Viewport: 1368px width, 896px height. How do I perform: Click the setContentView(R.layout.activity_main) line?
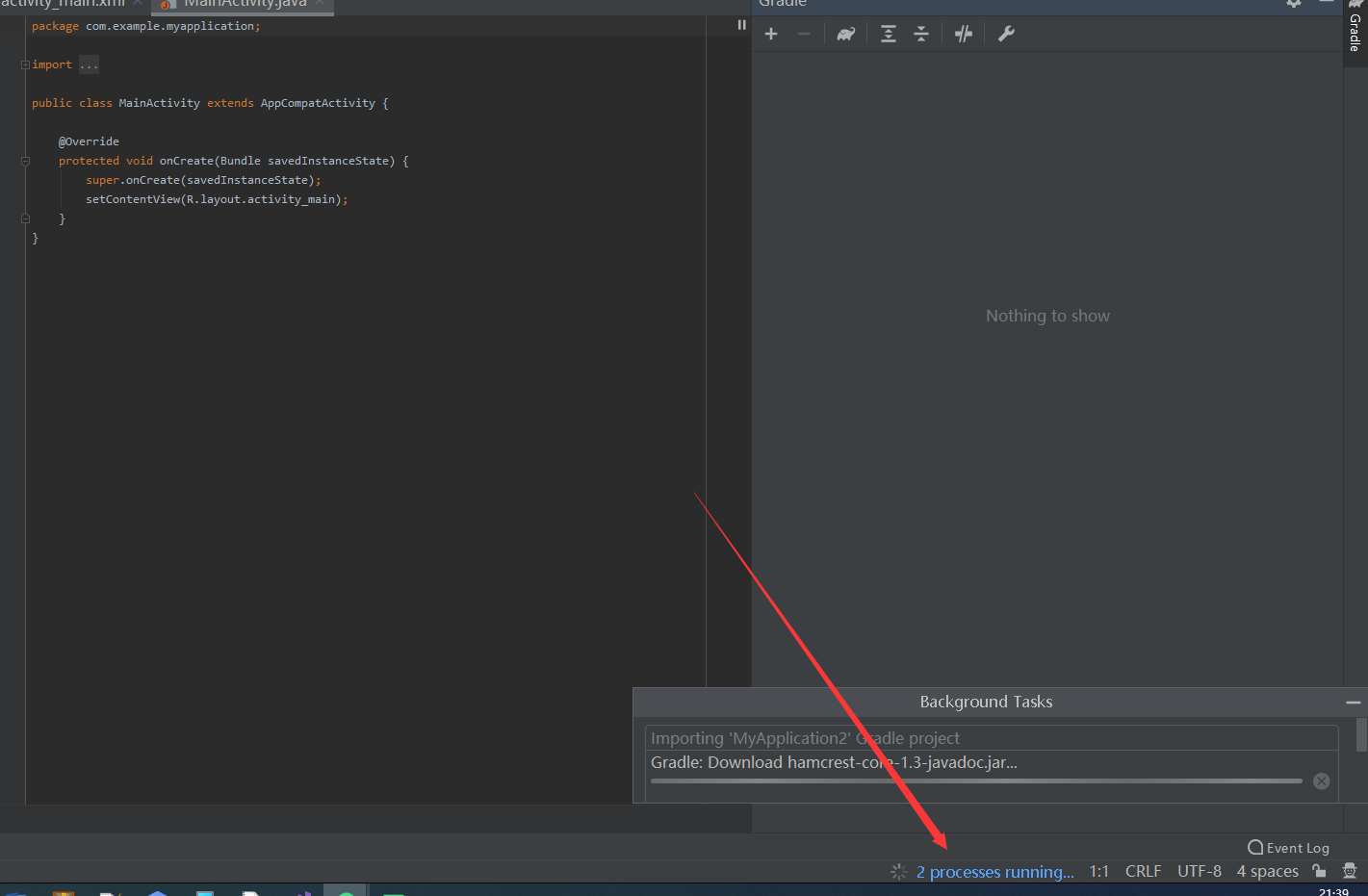[217, 199]
